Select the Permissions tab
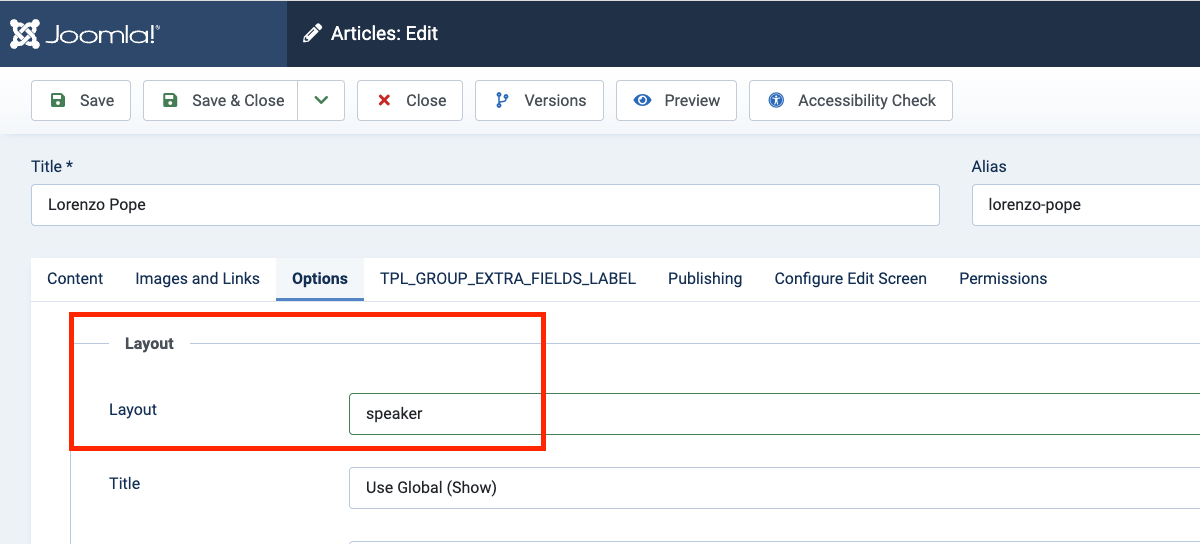Image resolution: width=1200 pixels, height=544 pixels. pyautogui.click(x=1003, y=279)
